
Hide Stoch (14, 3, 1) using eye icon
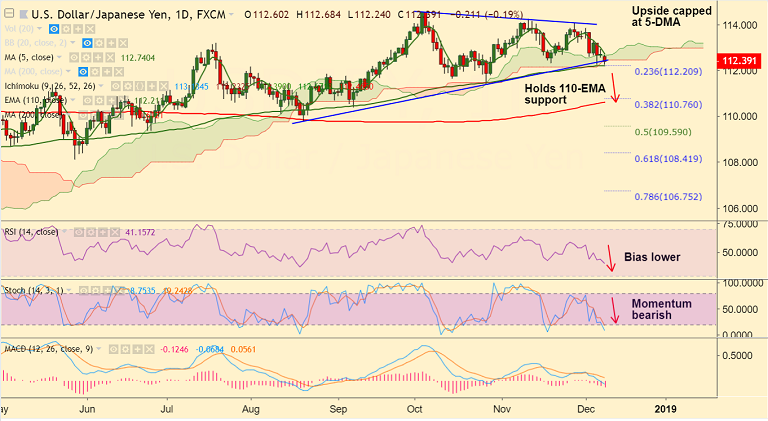coord(83,290)
